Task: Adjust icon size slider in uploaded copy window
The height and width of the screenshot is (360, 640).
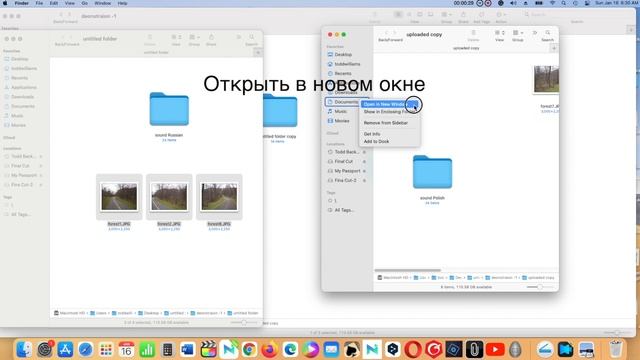Action: [540, 287]
